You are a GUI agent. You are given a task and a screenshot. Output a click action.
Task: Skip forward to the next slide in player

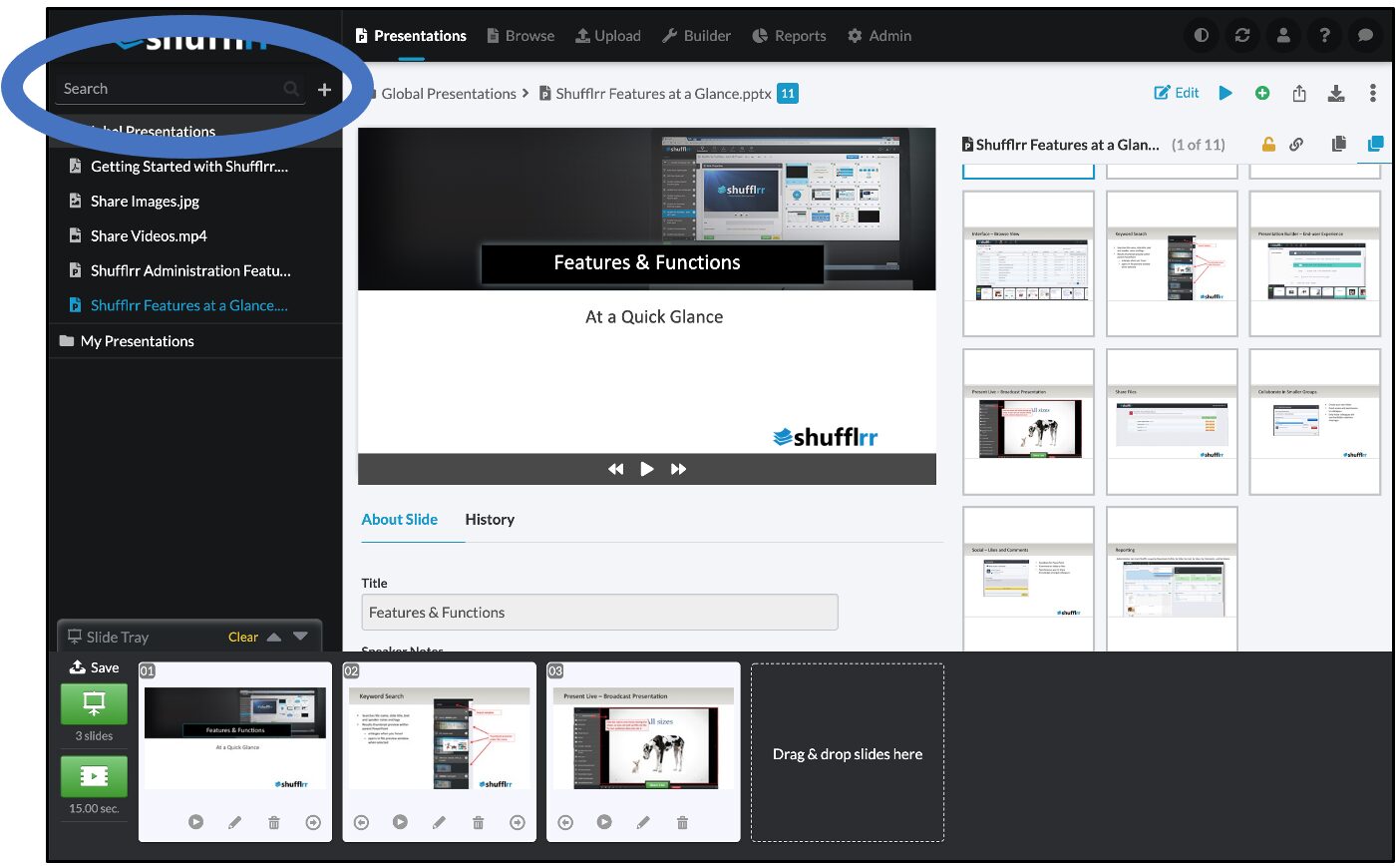tap(679, 469)
